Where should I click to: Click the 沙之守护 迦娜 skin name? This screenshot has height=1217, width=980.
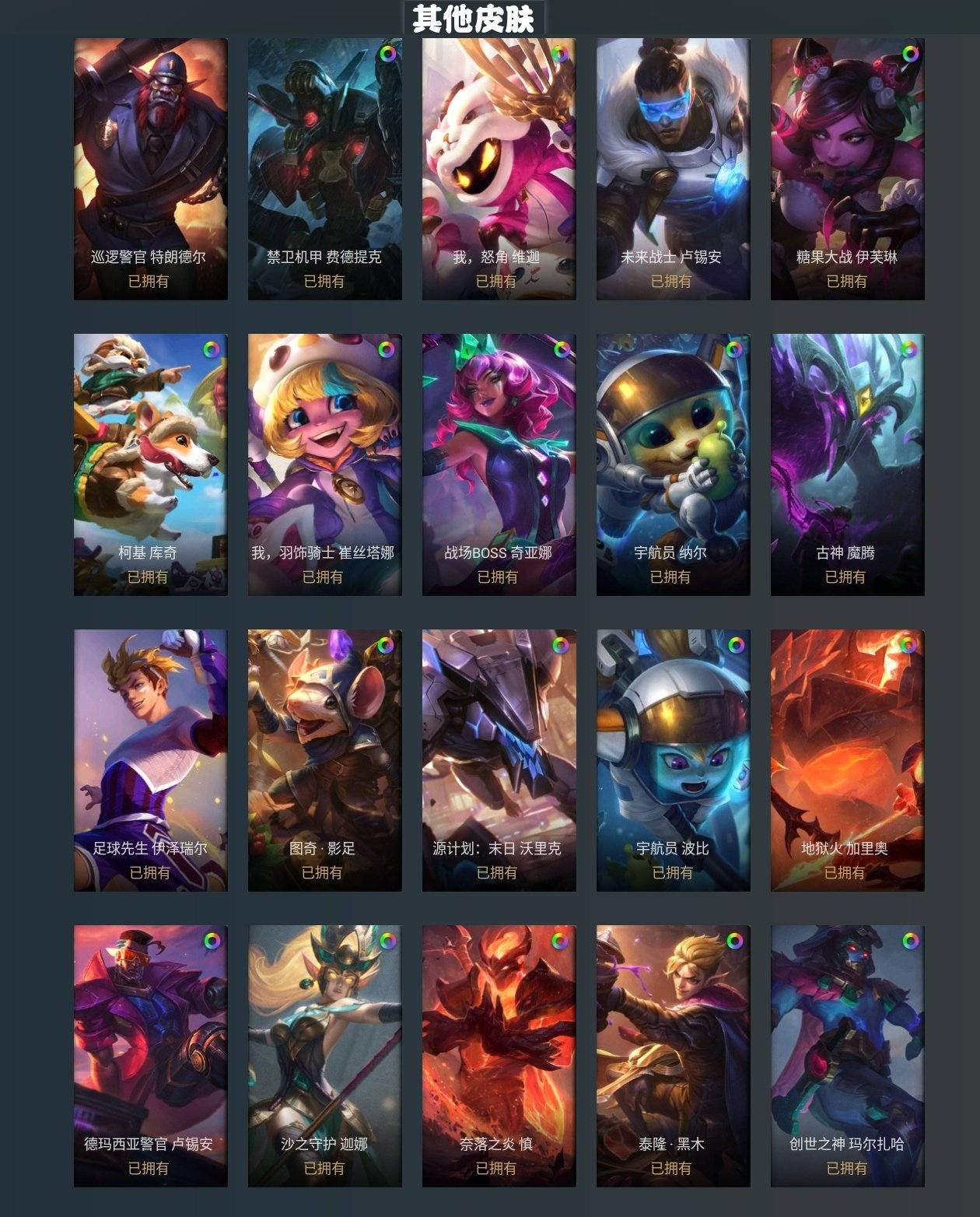point(324,1144)
